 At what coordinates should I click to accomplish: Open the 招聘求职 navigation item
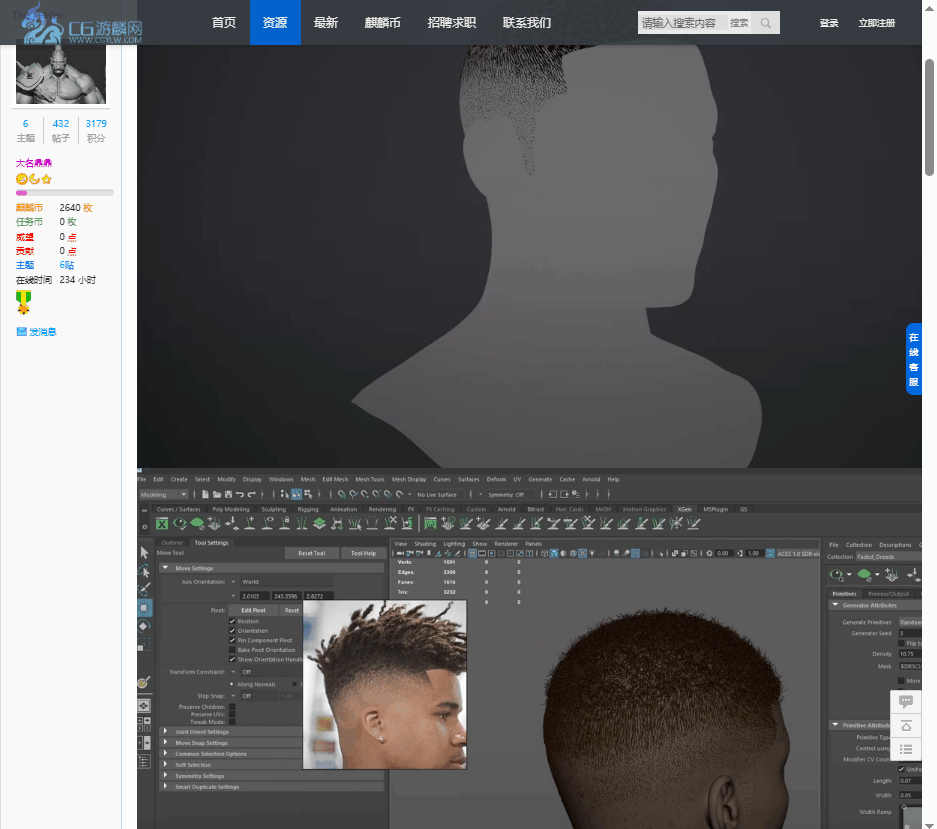pyautogui.click(x=451, y=23)
